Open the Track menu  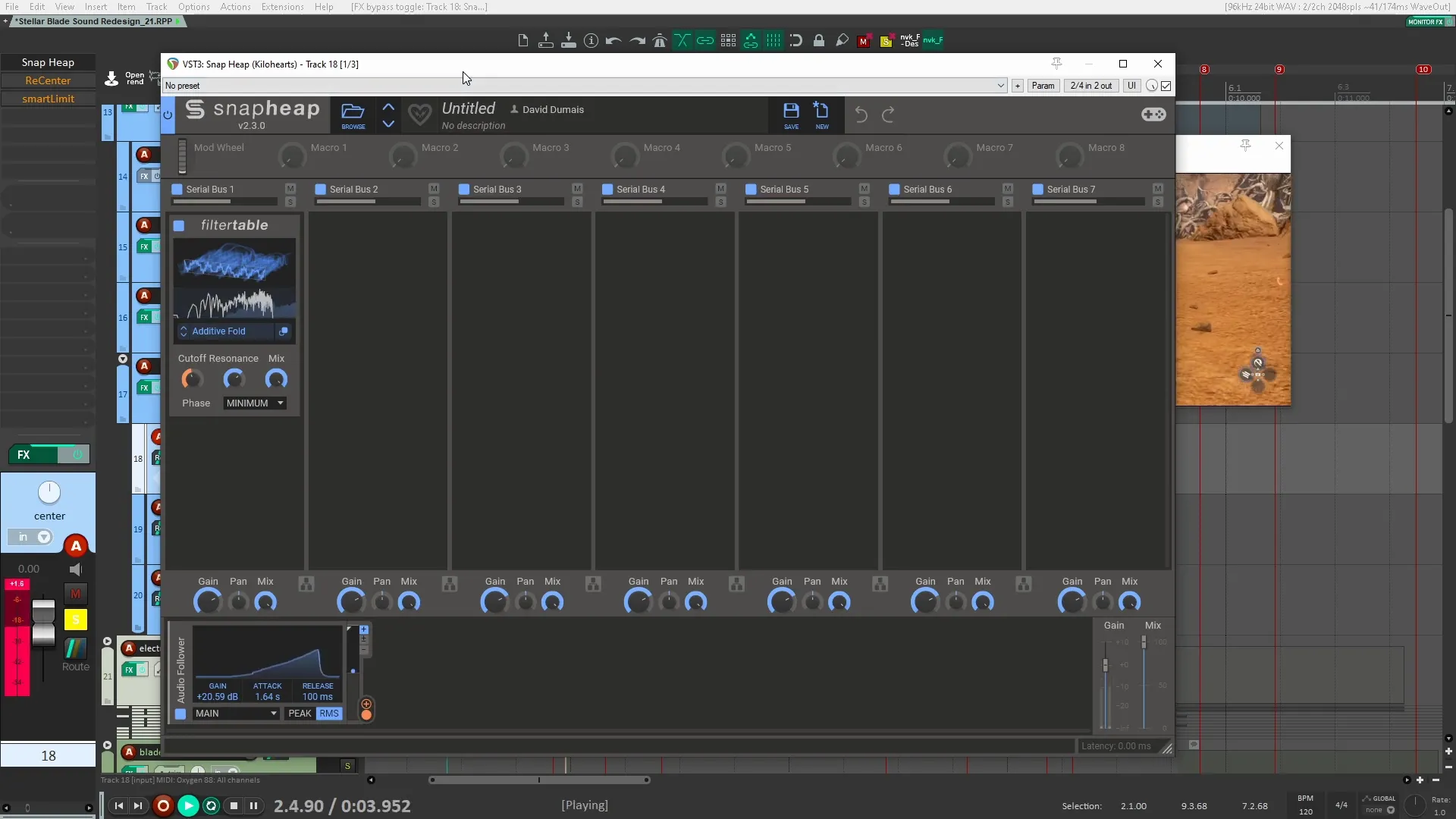click(x=156, y=7)
